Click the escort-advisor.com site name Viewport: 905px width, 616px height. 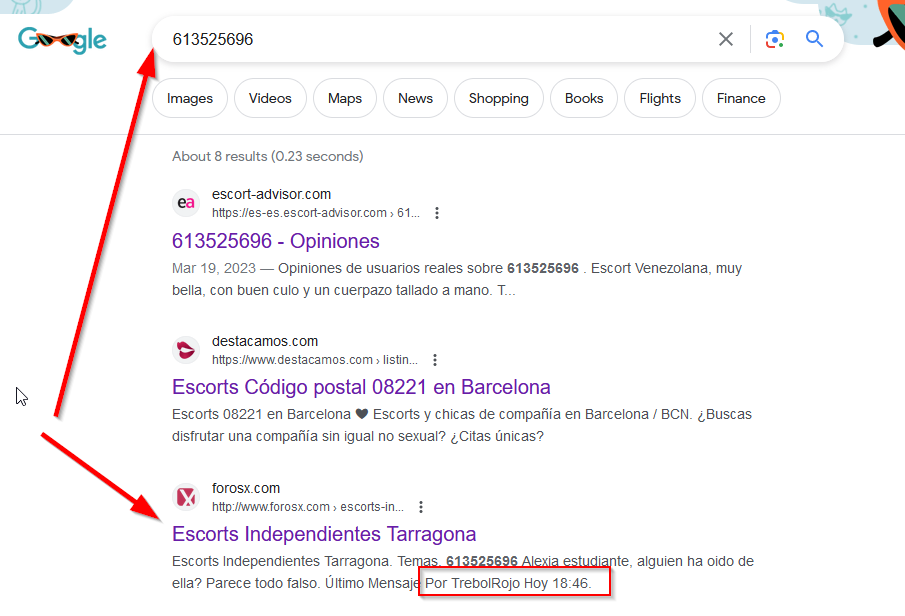point(271,195)
